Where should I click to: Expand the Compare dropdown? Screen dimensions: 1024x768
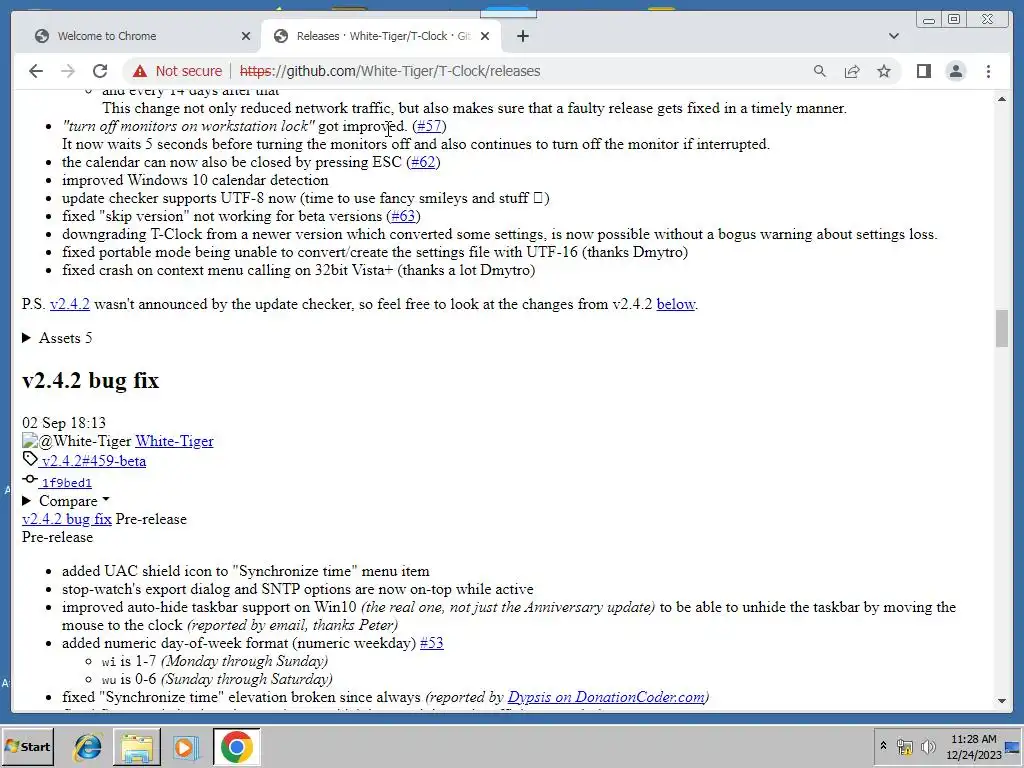(66, 501)
